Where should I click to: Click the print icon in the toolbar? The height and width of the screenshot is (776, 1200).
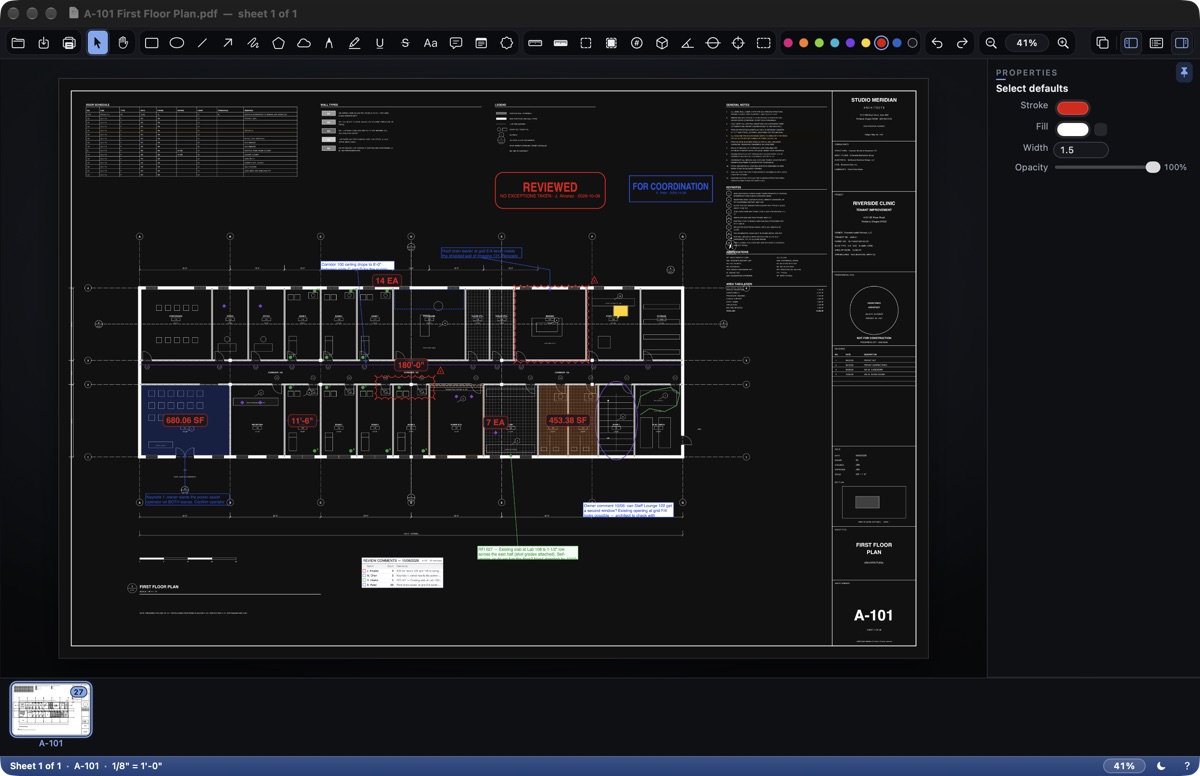(69, 43)
